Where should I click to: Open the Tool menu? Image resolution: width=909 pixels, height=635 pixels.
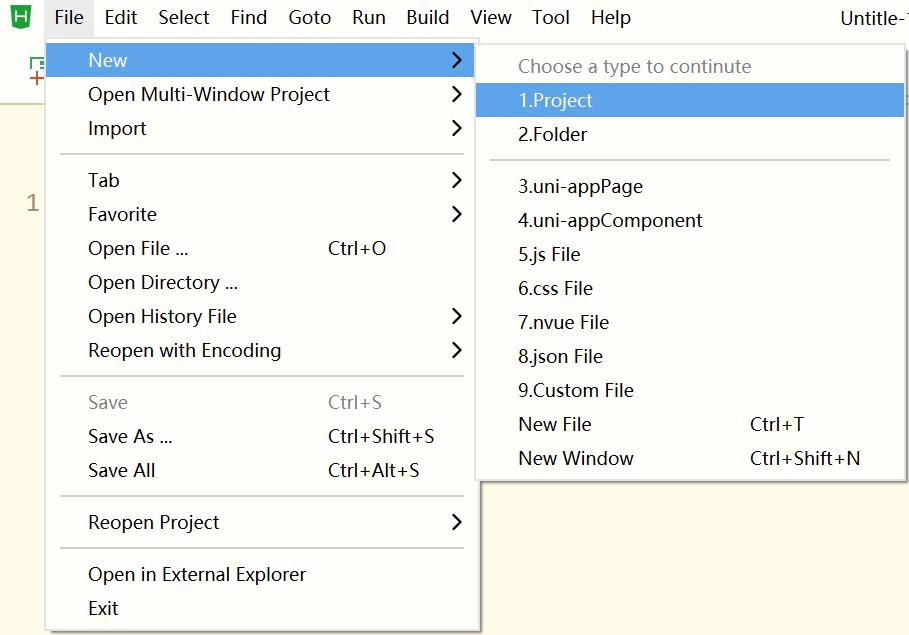tap(551, 17)
